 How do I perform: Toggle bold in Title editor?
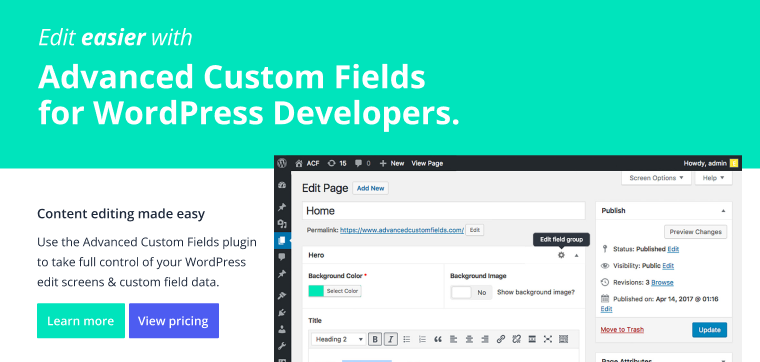tap(375, 339)
